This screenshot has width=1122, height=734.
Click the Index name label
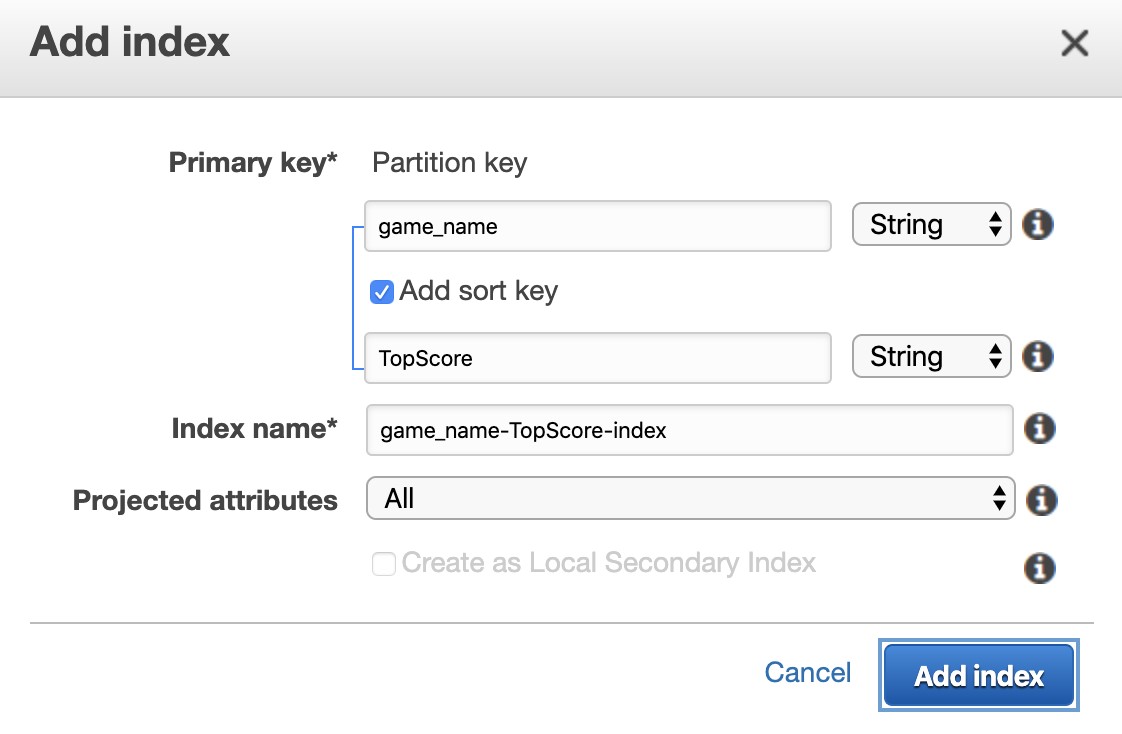click(x=254, y=429)
